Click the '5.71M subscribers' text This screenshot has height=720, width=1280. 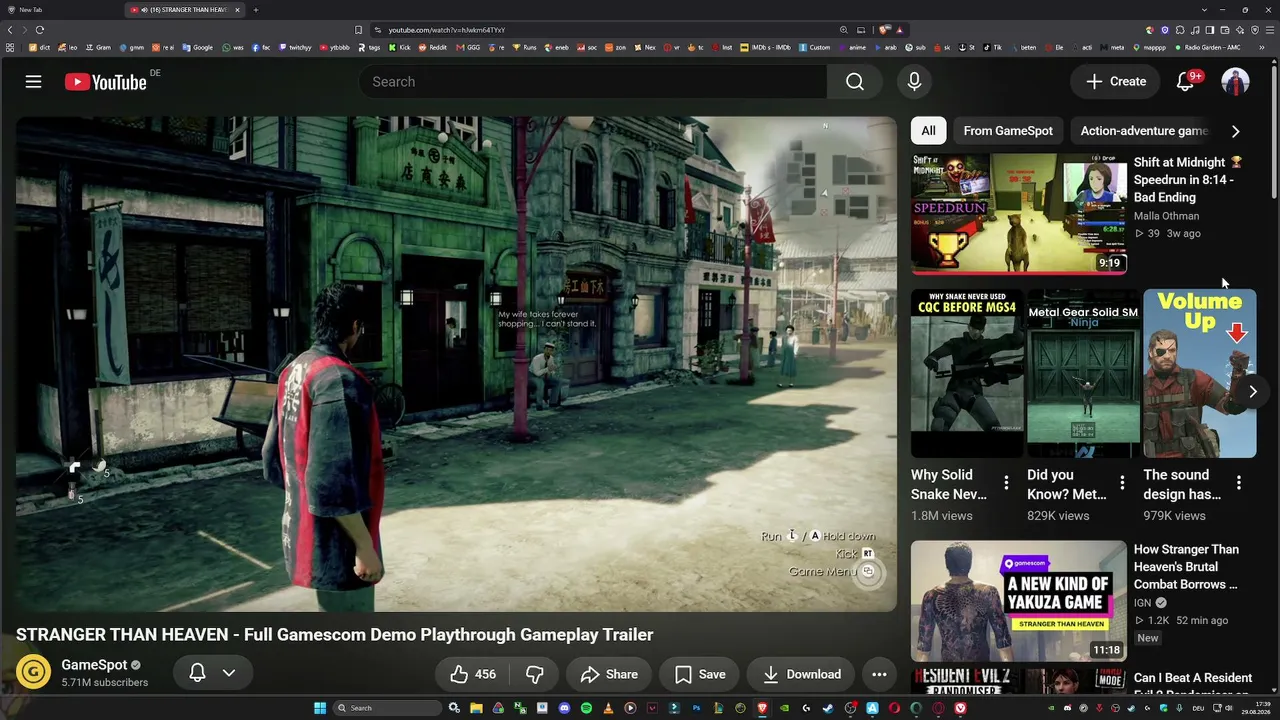click(x=105, y=683)
